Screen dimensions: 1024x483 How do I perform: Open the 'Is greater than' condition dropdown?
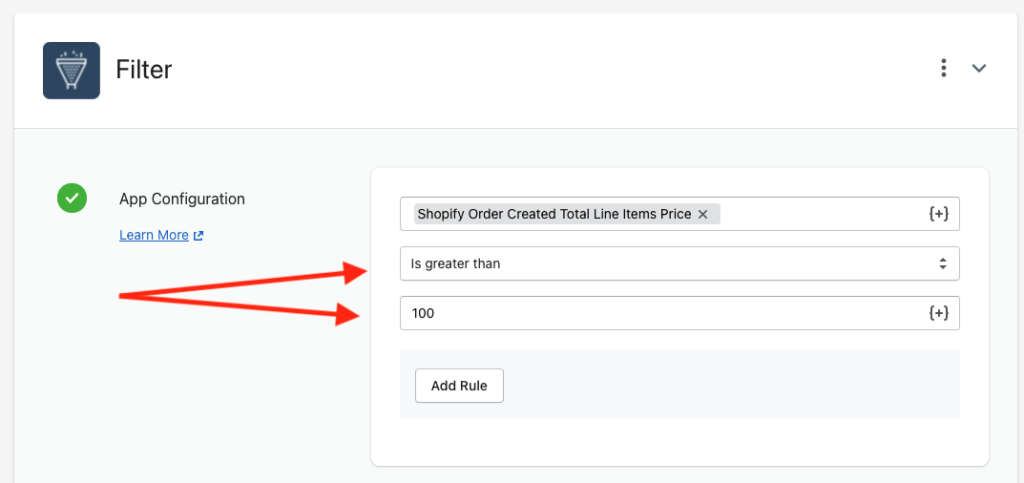680,264
